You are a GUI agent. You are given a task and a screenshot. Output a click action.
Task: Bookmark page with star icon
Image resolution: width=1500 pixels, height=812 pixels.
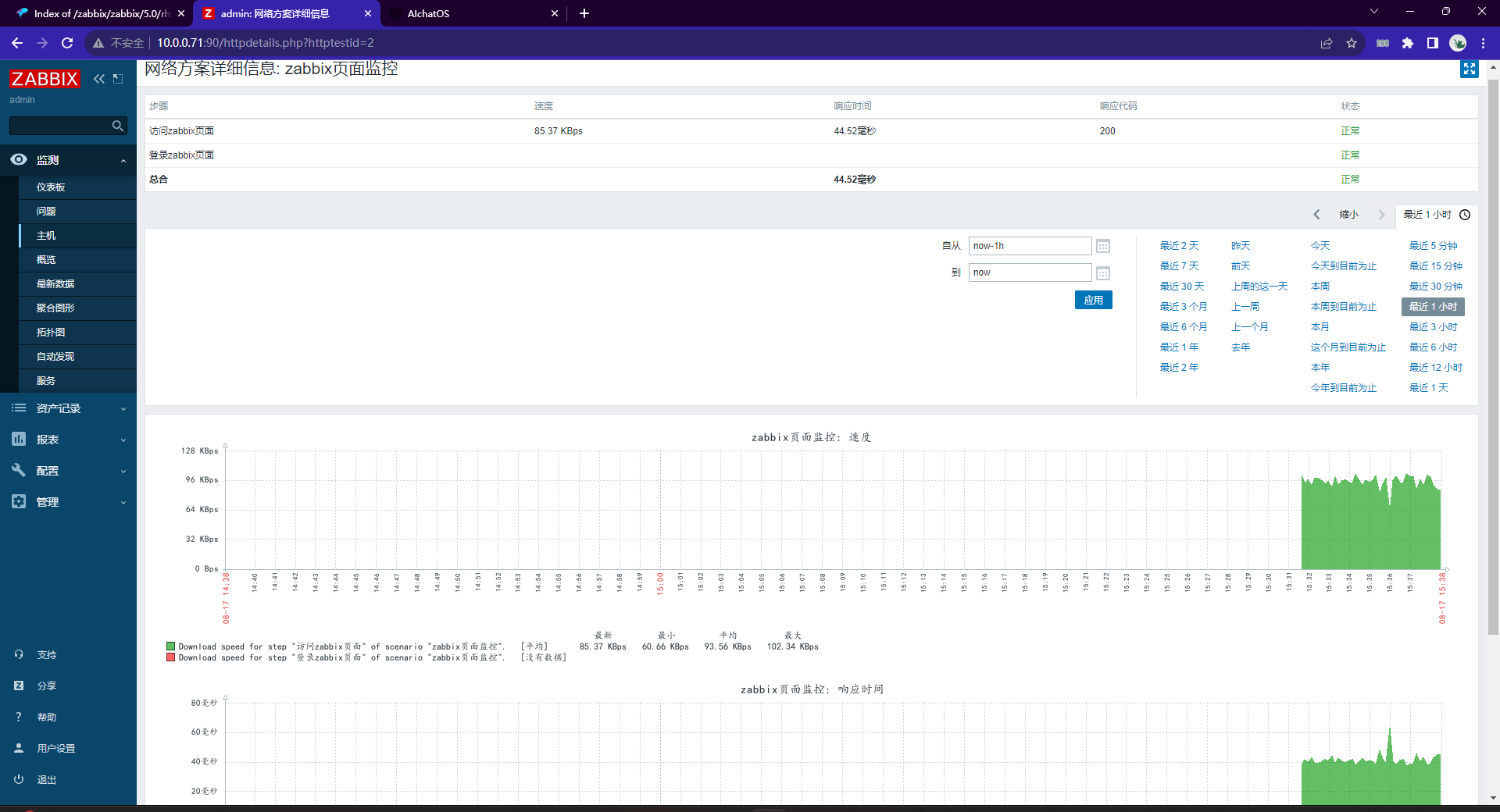pos(1352,43)
